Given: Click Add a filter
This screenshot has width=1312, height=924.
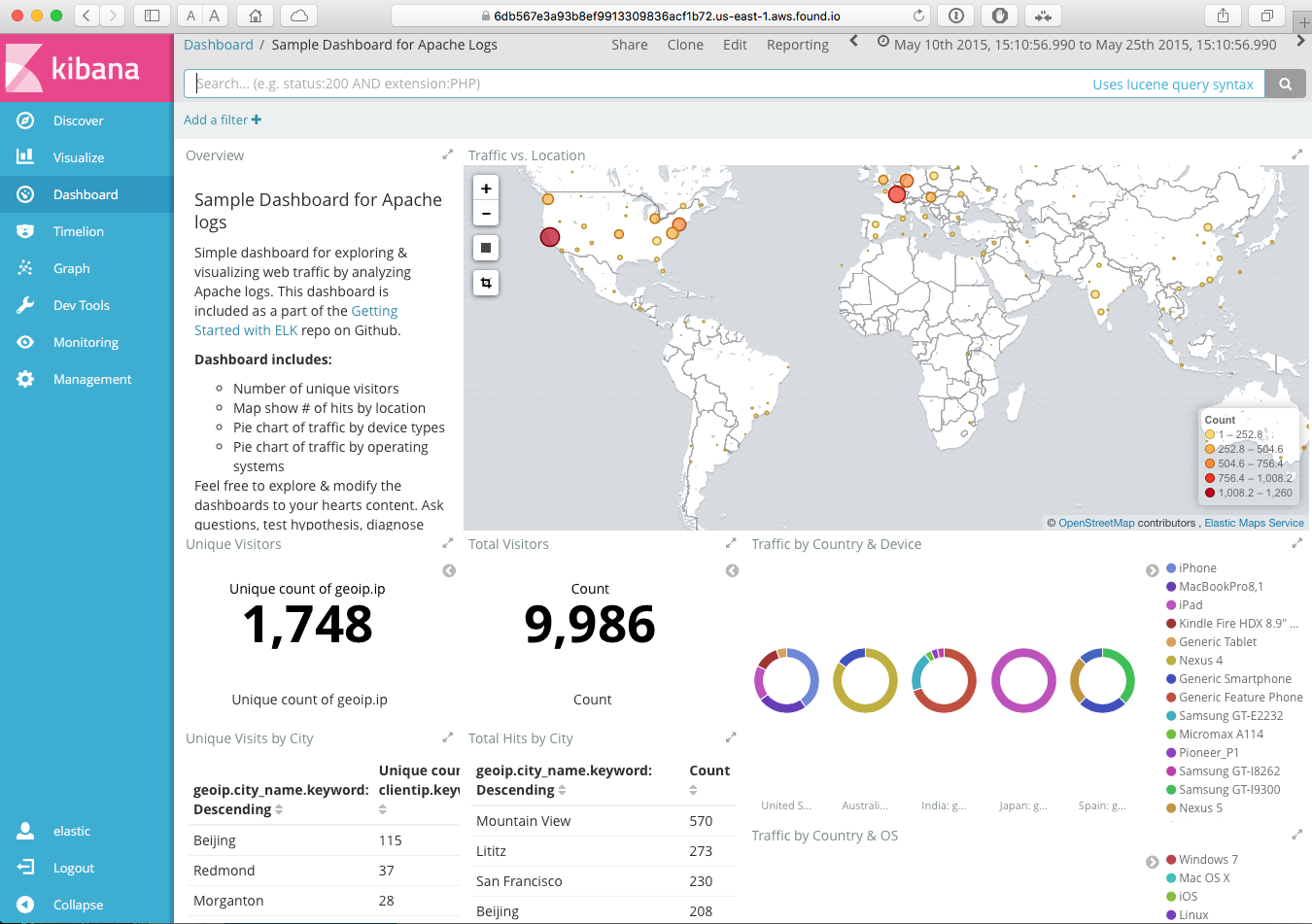Looking at the screenshot, I should click(223, 120).
